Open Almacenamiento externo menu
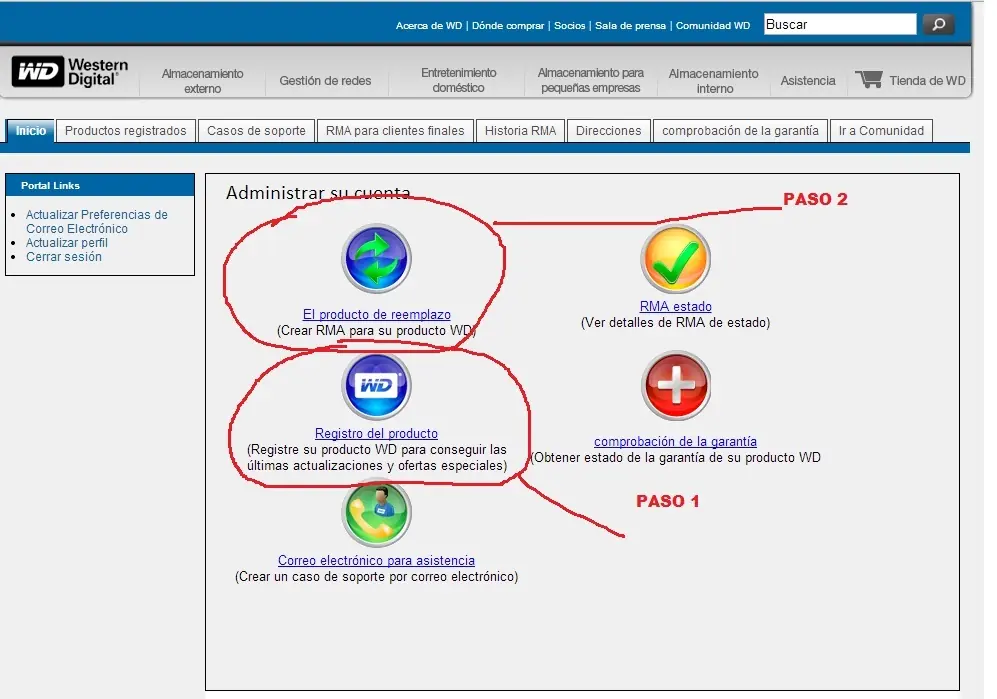 tap(202, 81)
